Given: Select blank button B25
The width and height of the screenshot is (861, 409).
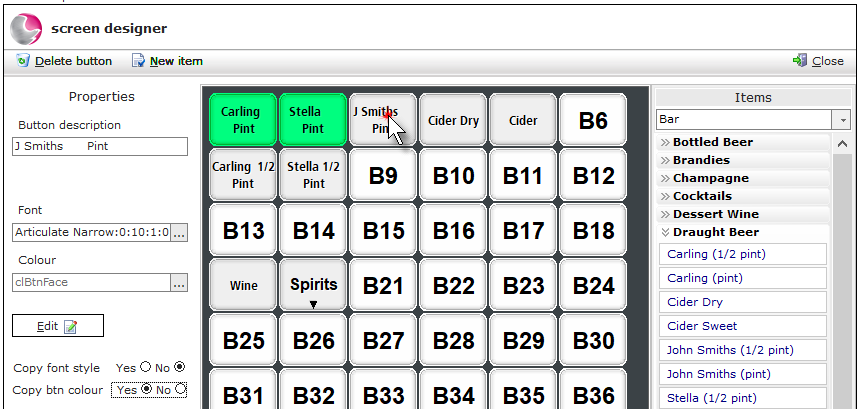Looking at the screenshot, I should 243,340.
